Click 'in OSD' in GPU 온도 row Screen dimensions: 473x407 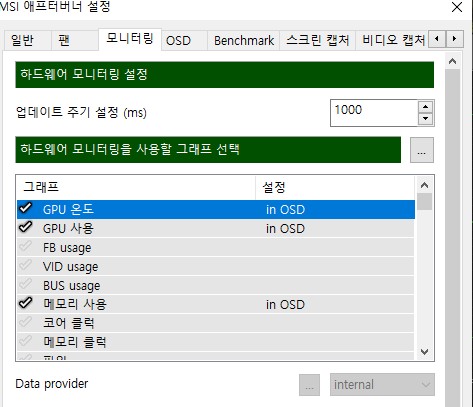click(285, 210)
